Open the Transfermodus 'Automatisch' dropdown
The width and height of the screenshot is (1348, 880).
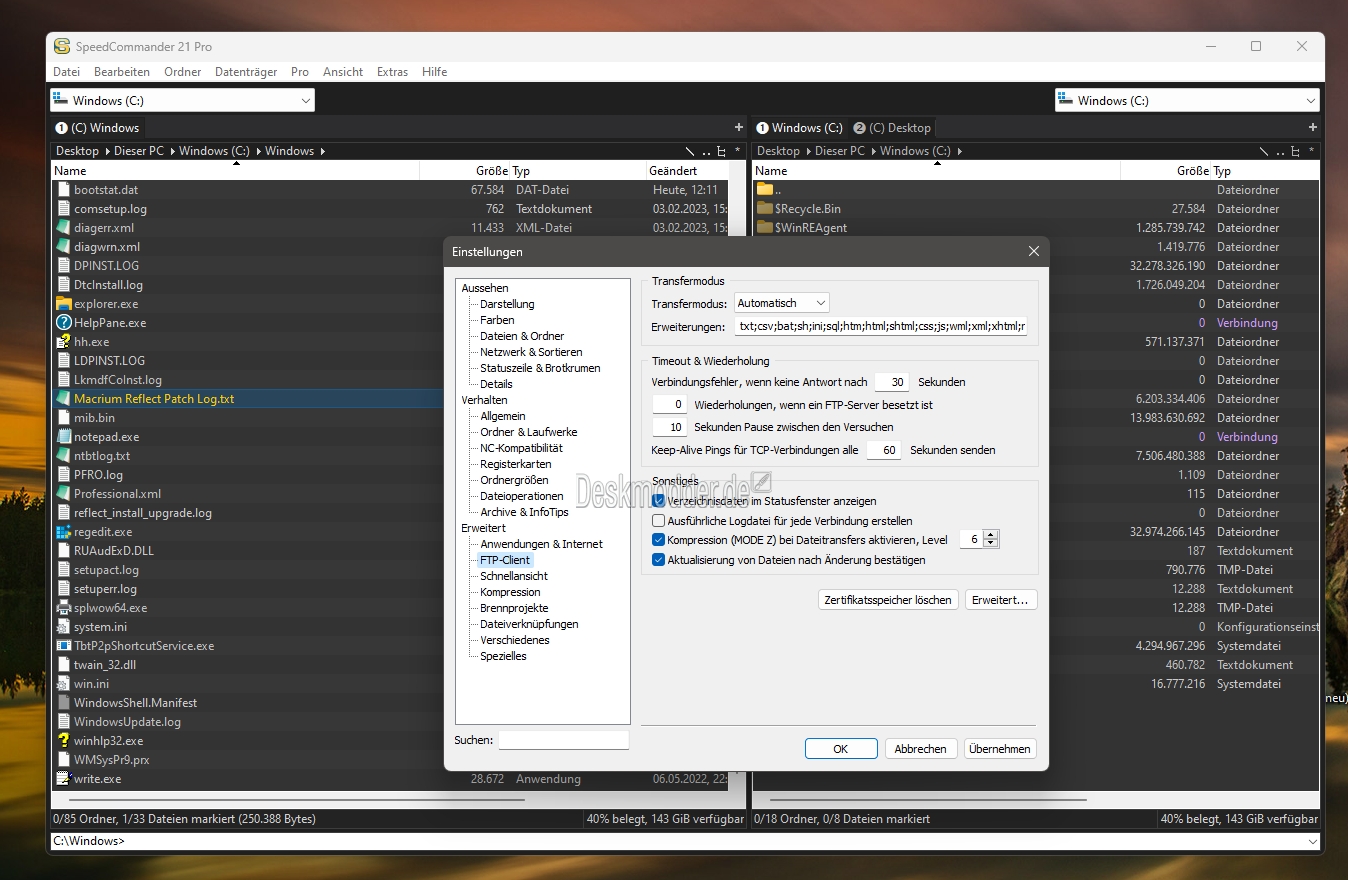pyautogui.click(x=782, y=303)
